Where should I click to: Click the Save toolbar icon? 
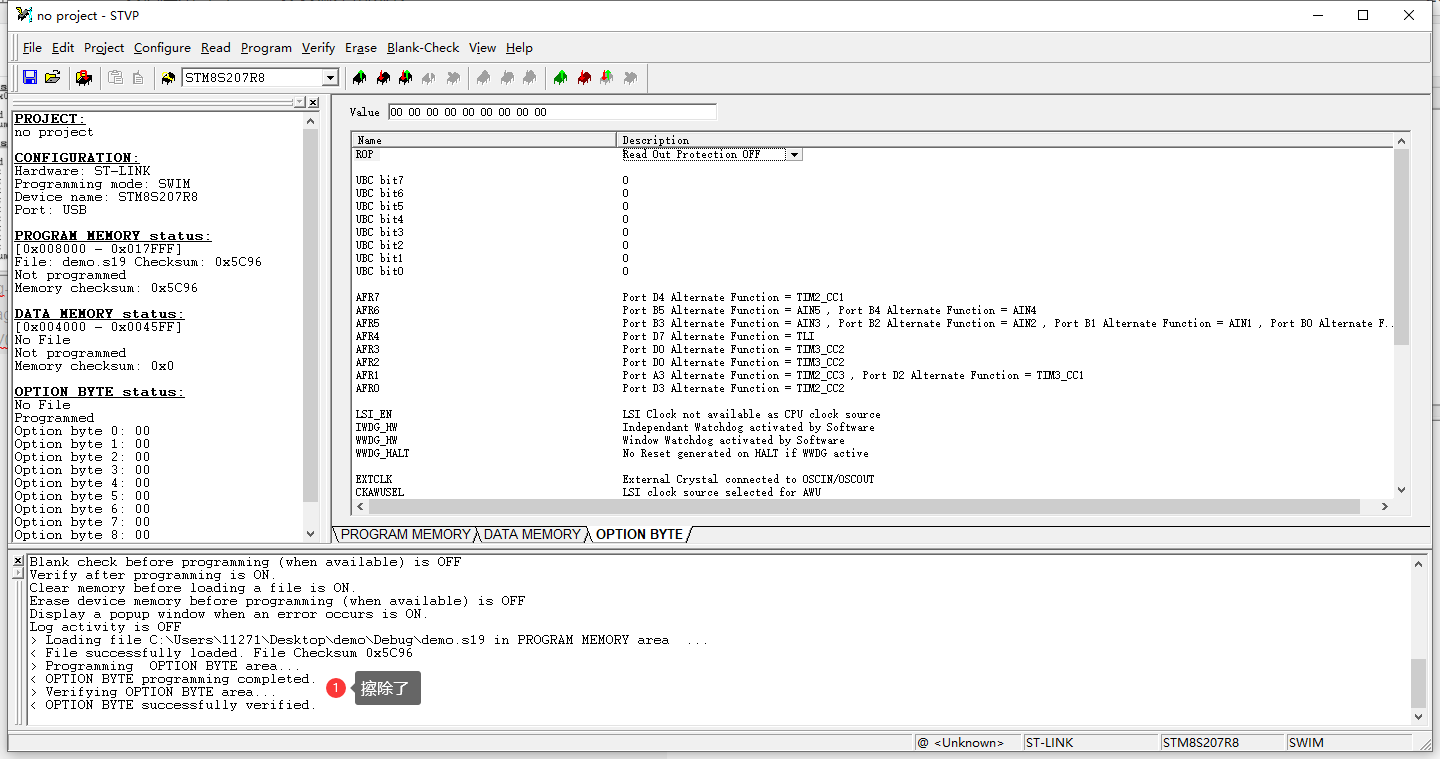[30, 77]
